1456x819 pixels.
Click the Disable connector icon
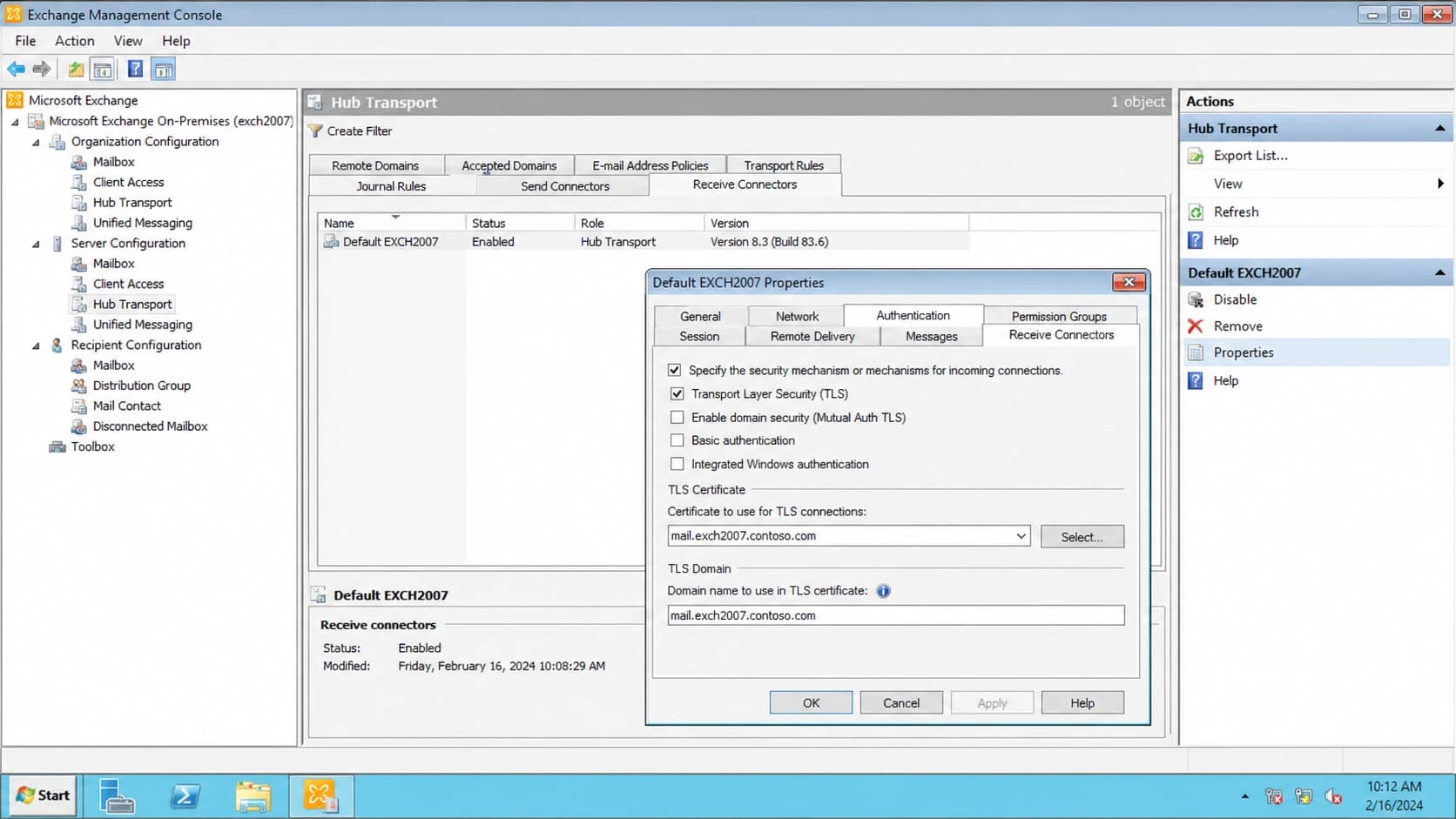pos(1196,299)
